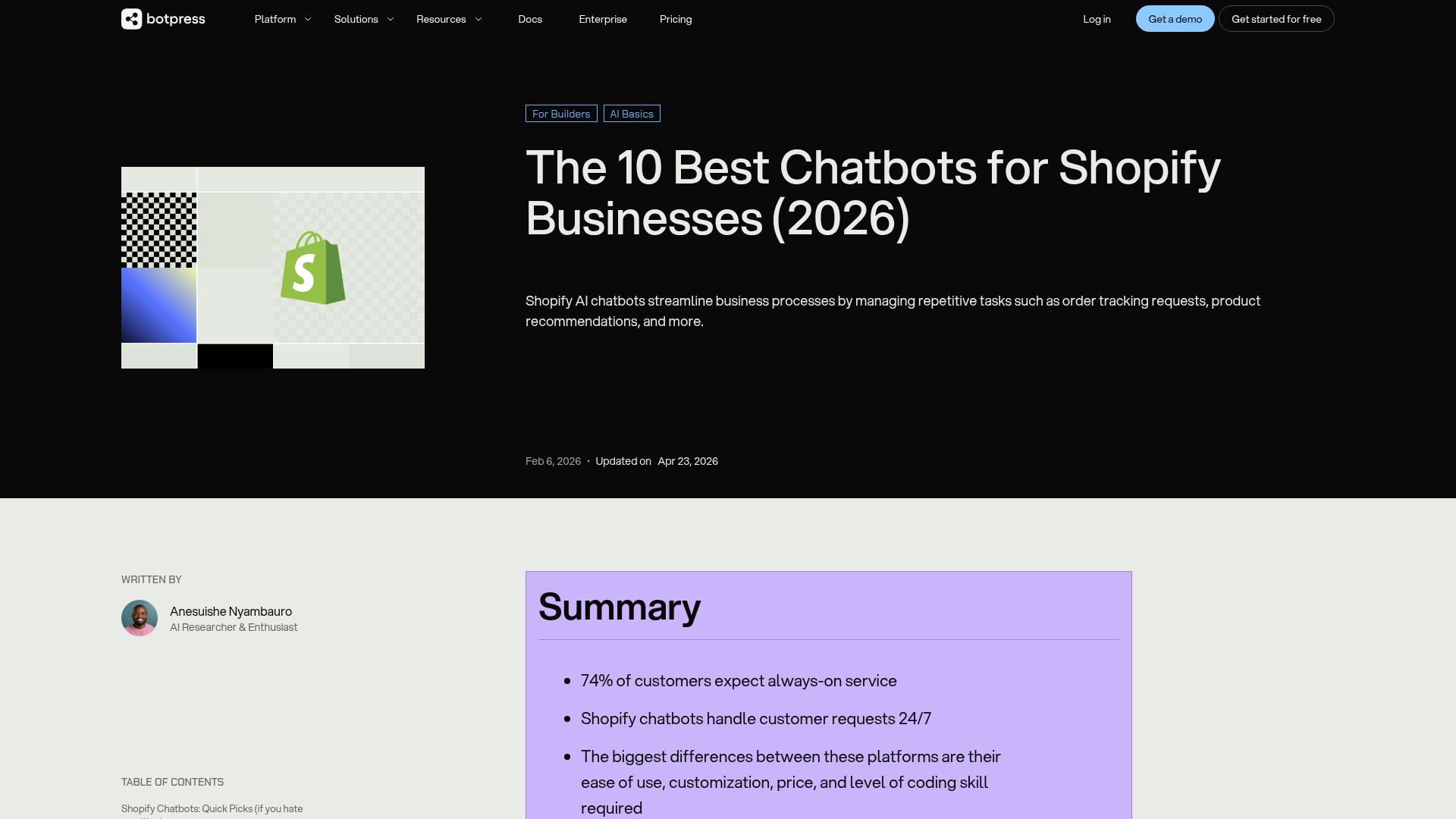Click the Get a demo button
Screen dimensions: 1456x819
pos(1175,19)
